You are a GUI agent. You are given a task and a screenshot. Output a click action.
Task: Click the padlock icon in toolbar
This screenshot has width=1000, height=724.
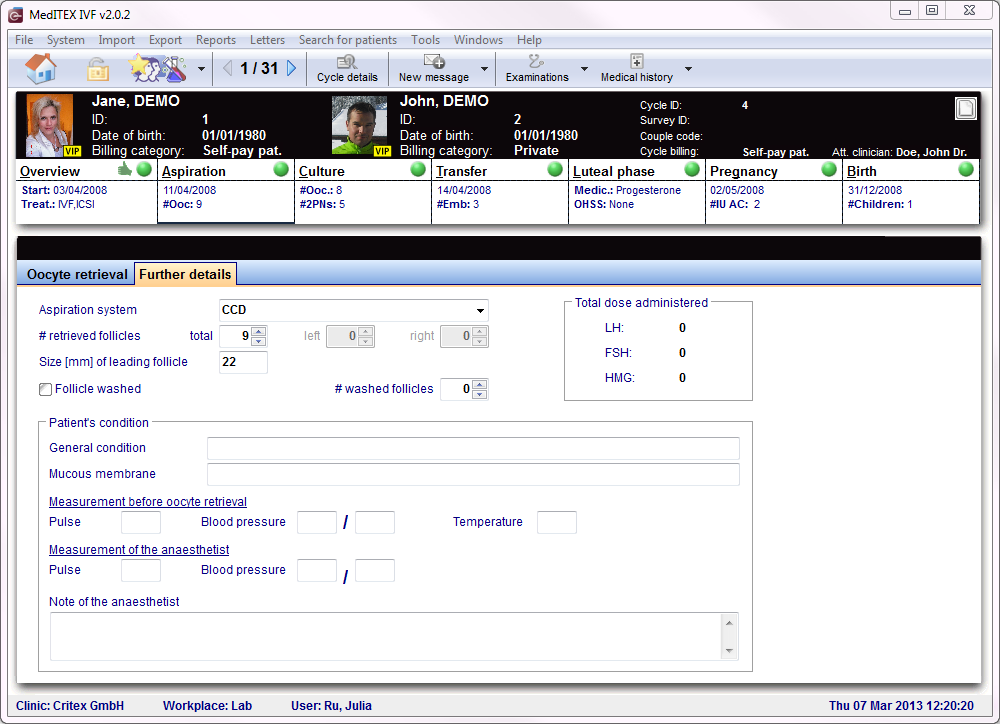pos(98,69)
